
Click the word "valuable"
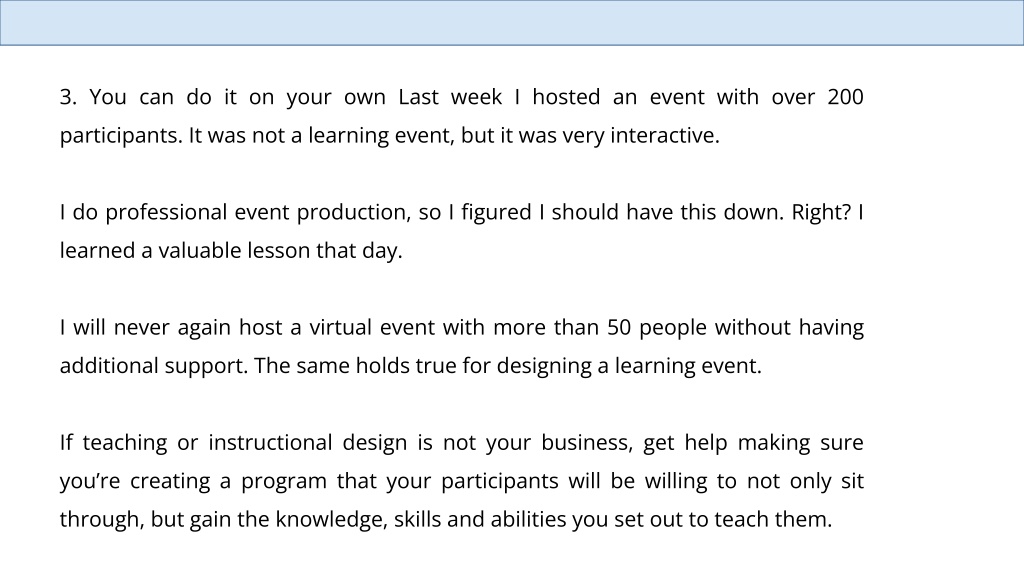pos(199,251)
